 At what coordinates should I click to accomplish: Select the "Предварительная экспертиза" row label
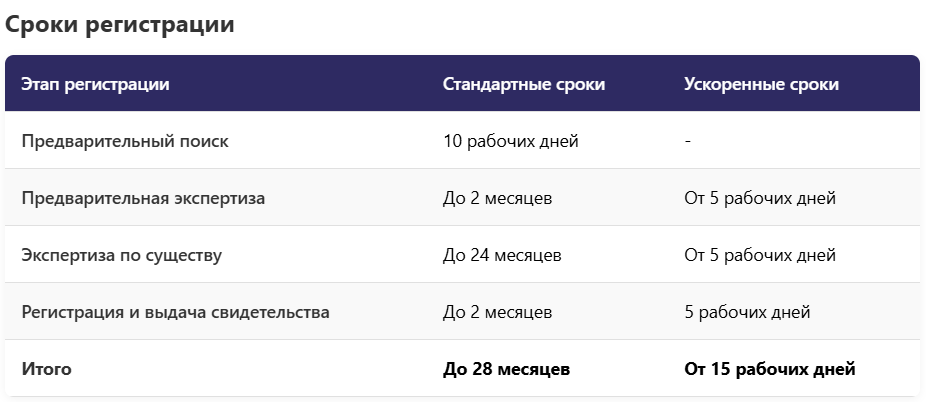[143, 198]
